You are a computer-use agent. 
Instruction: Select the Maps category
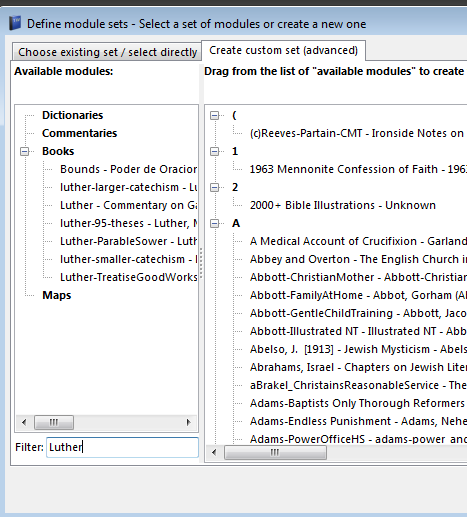tap(57, 295)
